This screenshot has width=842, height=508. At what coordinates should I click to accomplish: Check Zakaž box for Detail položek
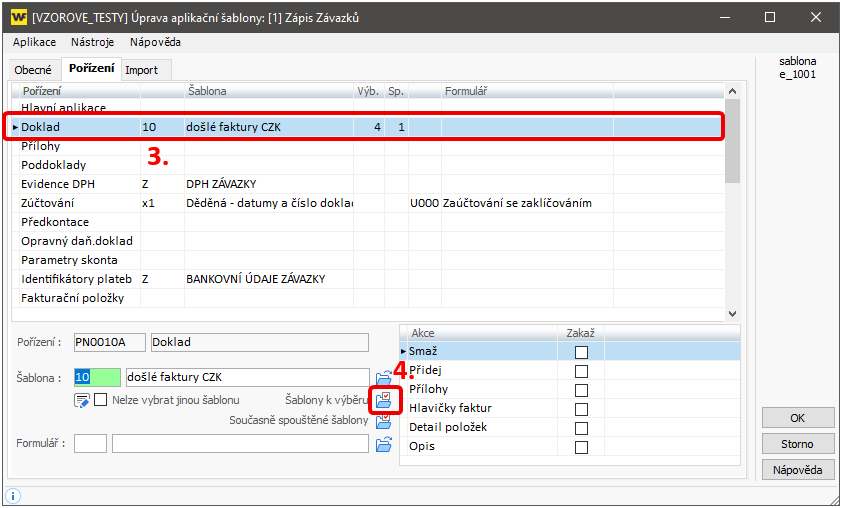pos(581,428)
